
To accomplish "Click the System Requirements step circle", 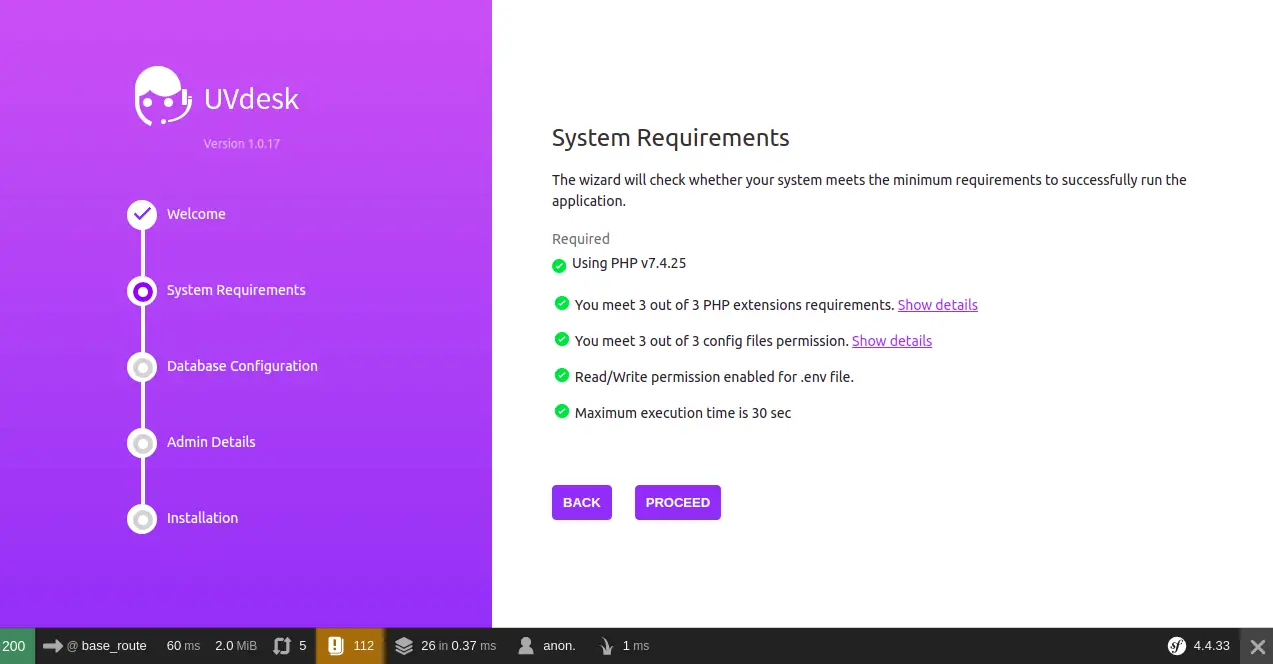I will [x=142, y=291].
